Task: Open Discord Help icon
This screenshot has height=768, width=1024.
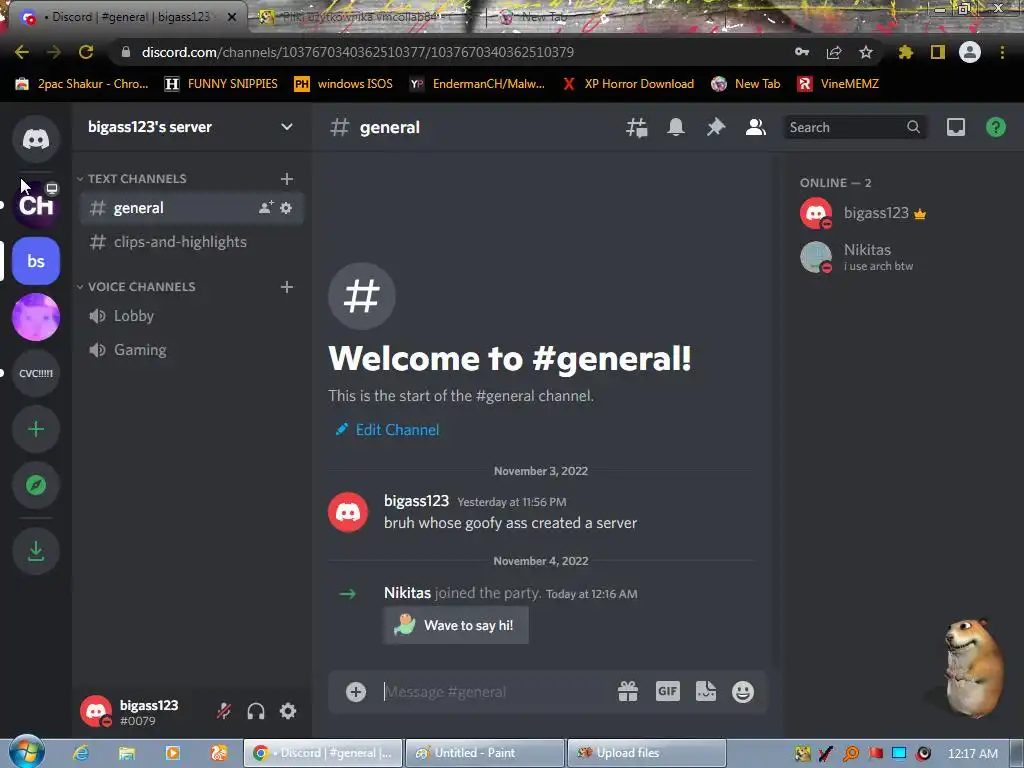Action: 996,127
